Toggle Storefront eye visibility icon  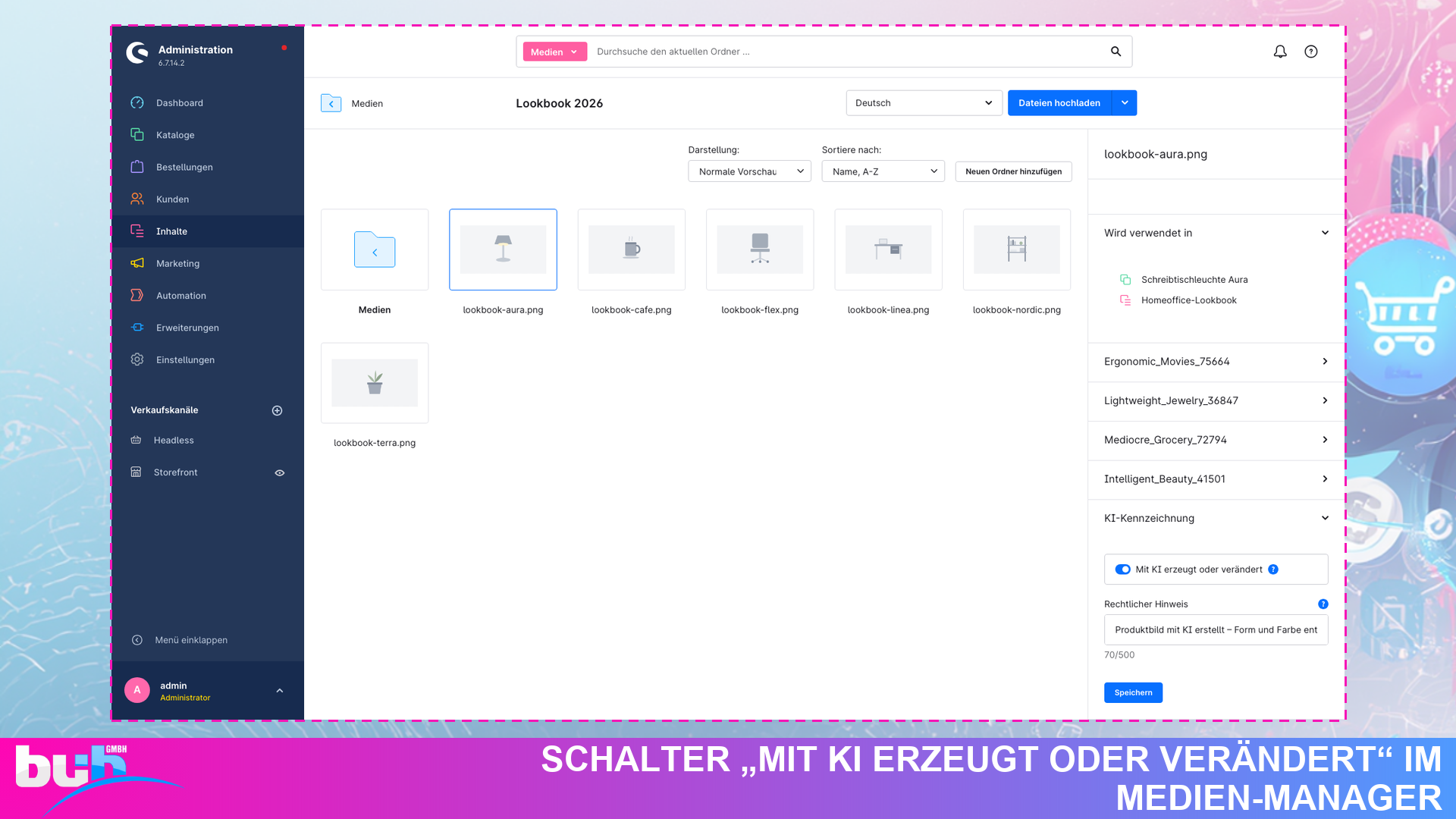click(x=280, y=472)
